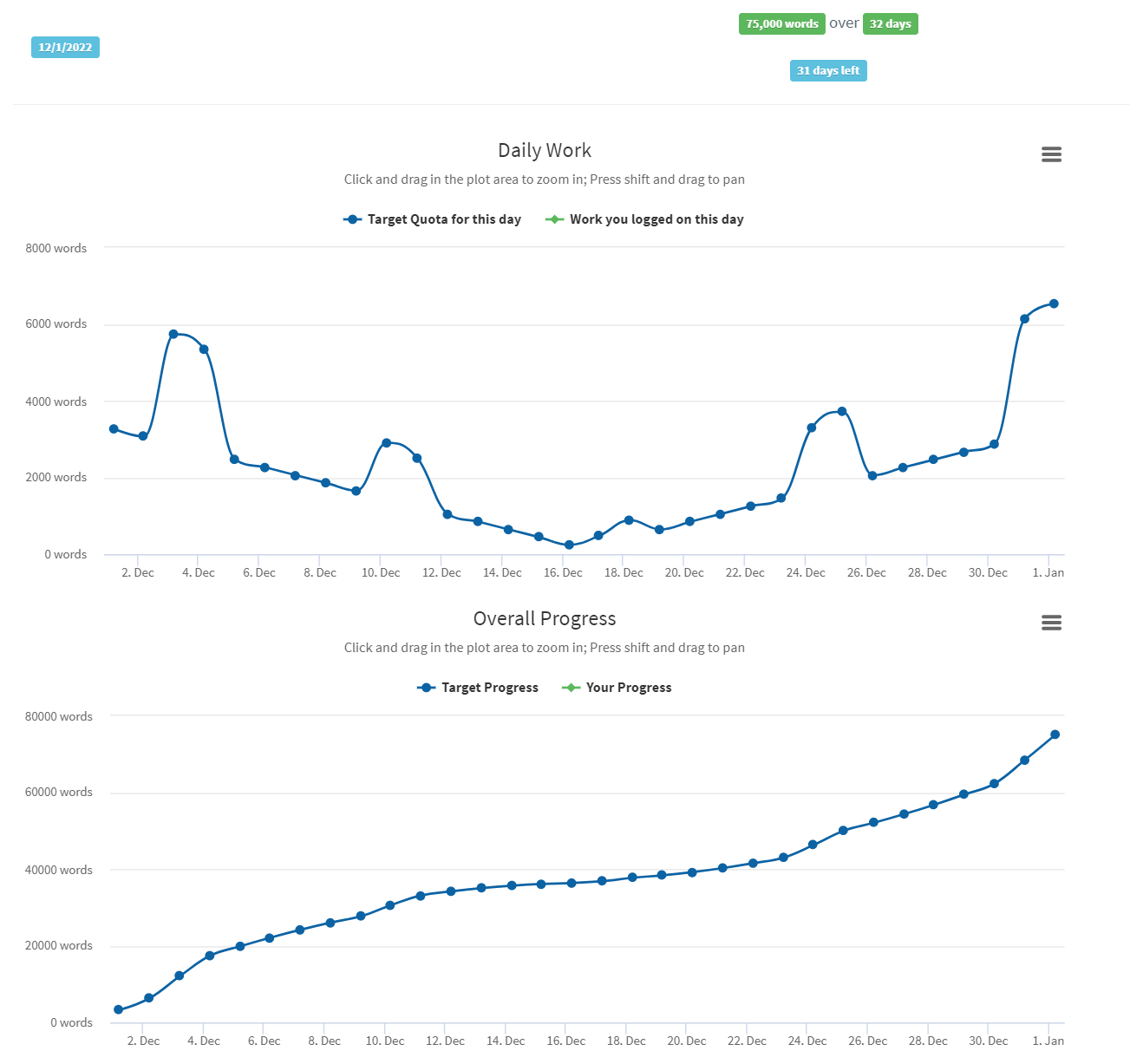Click the blue marker icon of Target Quota legend
The height and width of the screenshot is (1064, 1130).
[x=353, y=219]
